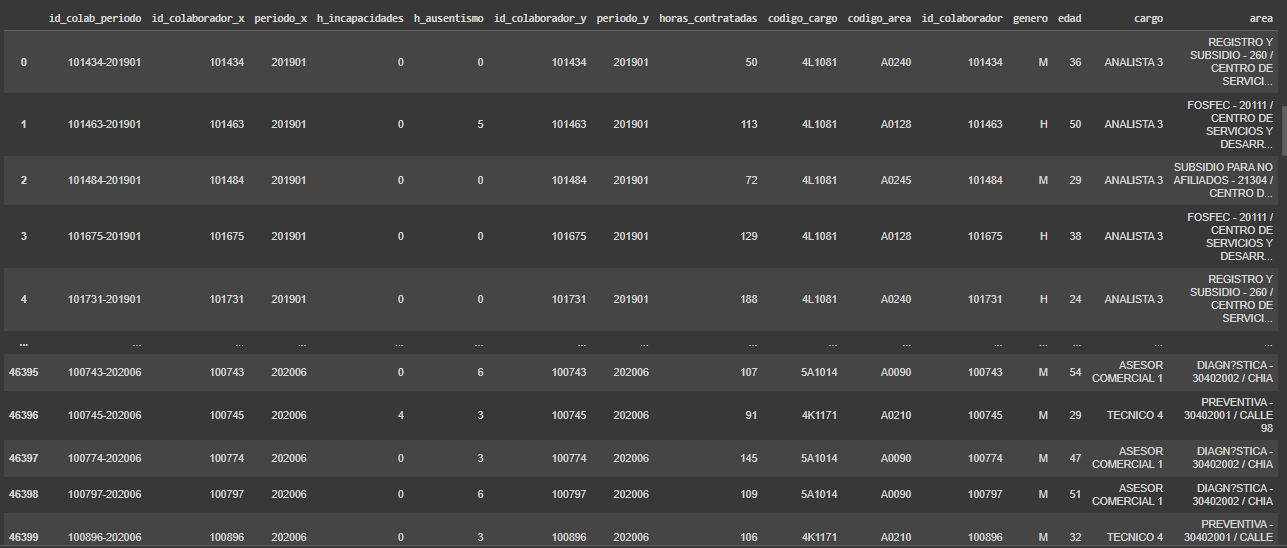Select cell 101731-201901

point(105,299)
